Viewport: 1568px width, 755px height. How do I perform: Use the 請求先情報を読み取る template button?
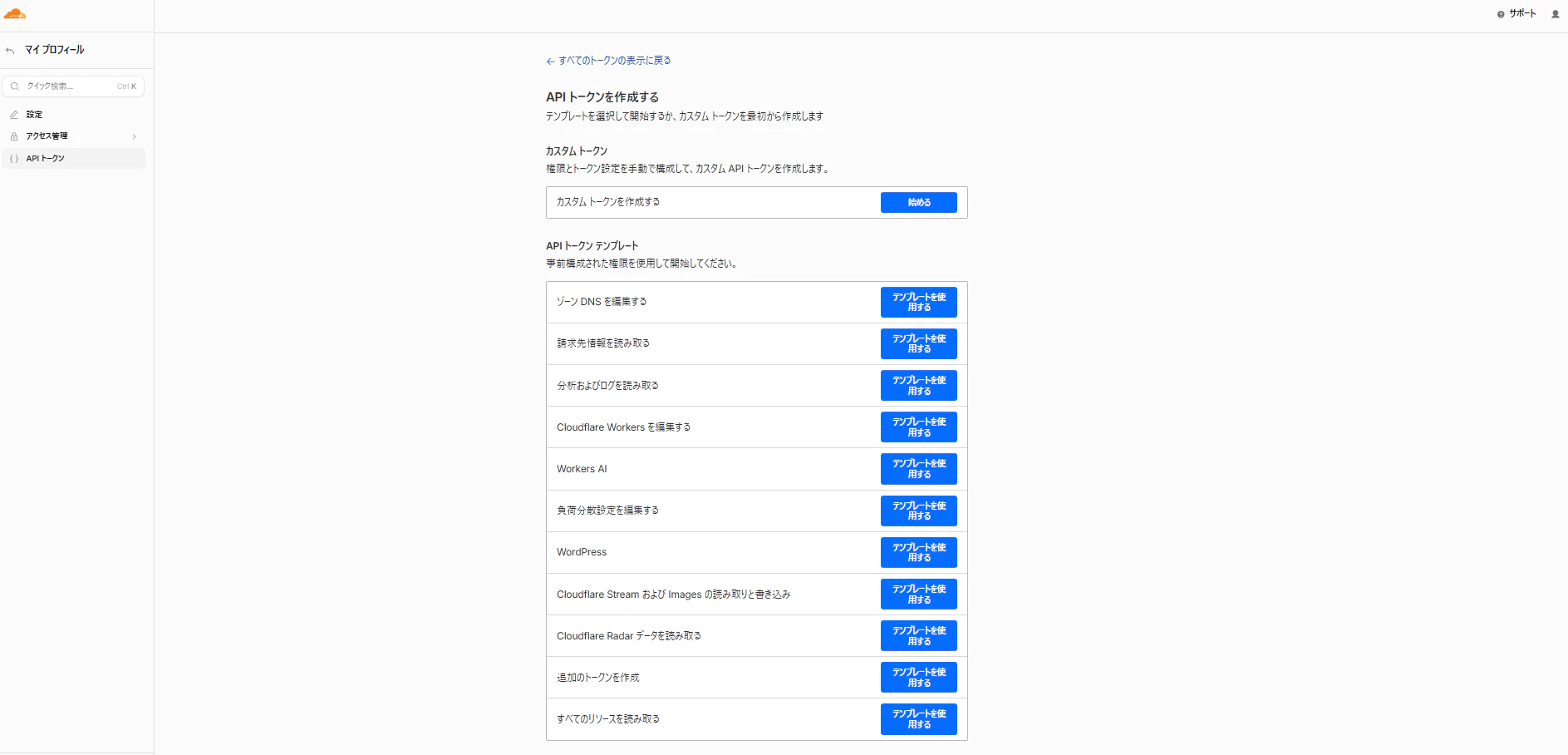[919, 344]
